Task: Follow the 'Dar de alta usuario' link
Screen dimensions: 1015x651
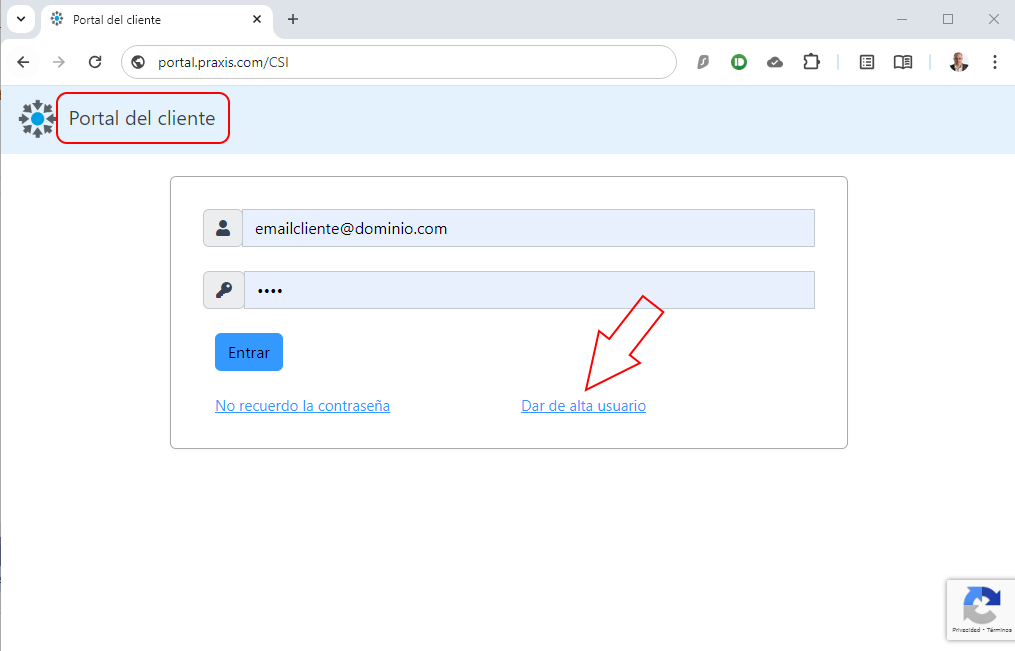Action: 583,406
